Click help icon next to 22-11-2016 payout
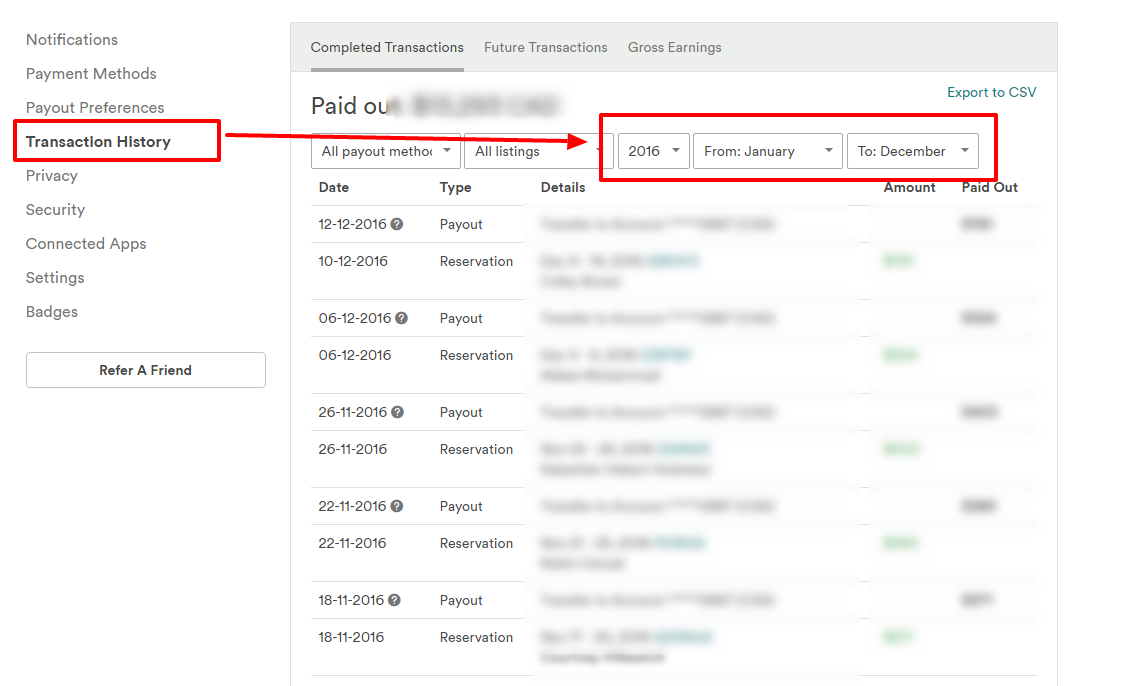 click(x=397, y=507)
